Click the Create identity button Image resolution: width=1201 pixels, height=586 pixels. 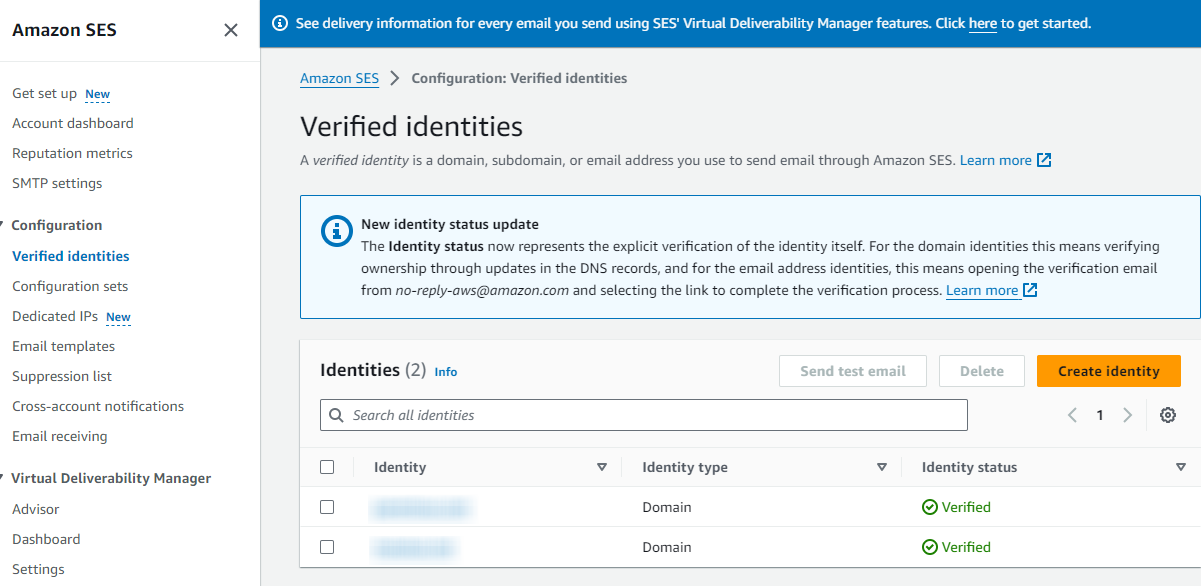point(1108,370)
